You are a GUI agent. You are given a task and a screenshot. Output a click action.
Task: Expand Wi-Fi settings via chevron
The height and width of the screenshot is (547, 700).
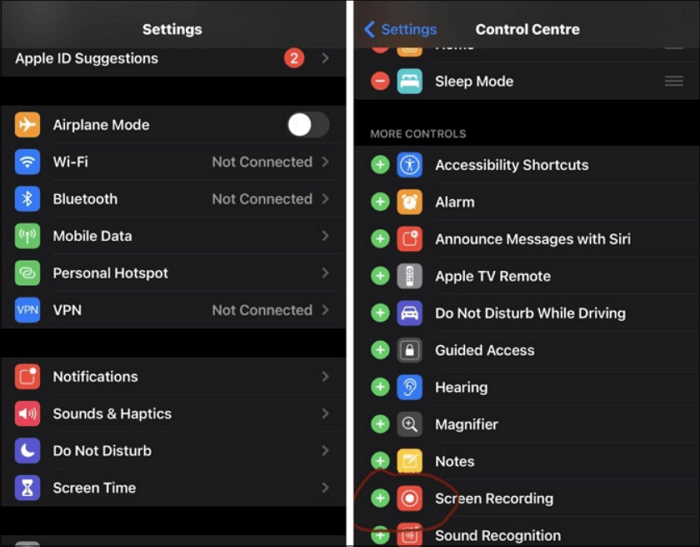pos(326,162)
